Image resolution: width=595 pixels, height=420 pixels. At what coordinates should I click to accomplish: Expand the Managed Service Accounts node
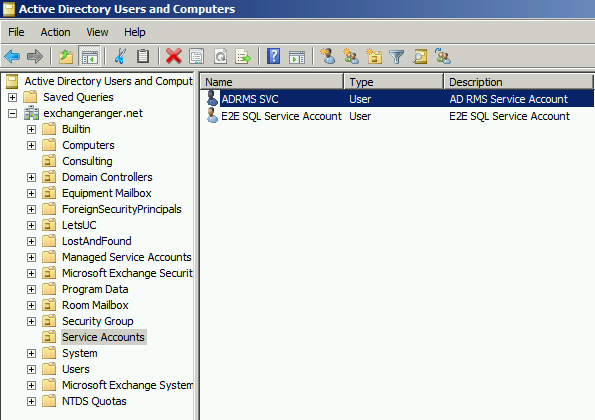tap(31, 257)
